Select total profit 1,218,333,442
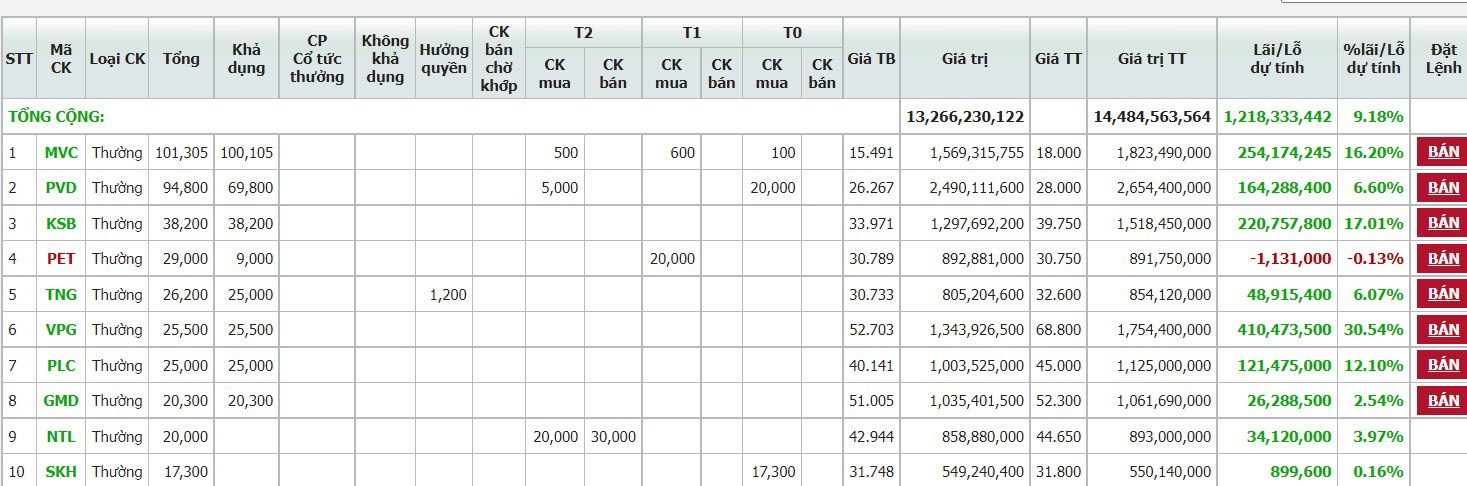The height and width of the screenshot is (486, 1467). pyautogui.click(x=1277, y=117)
